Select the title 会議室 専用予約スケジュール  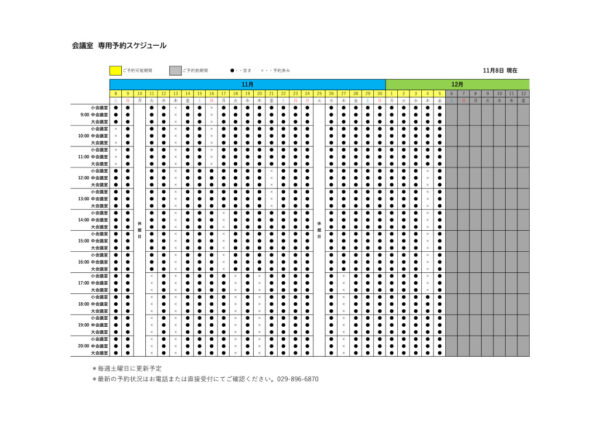(x=119, y=46)
